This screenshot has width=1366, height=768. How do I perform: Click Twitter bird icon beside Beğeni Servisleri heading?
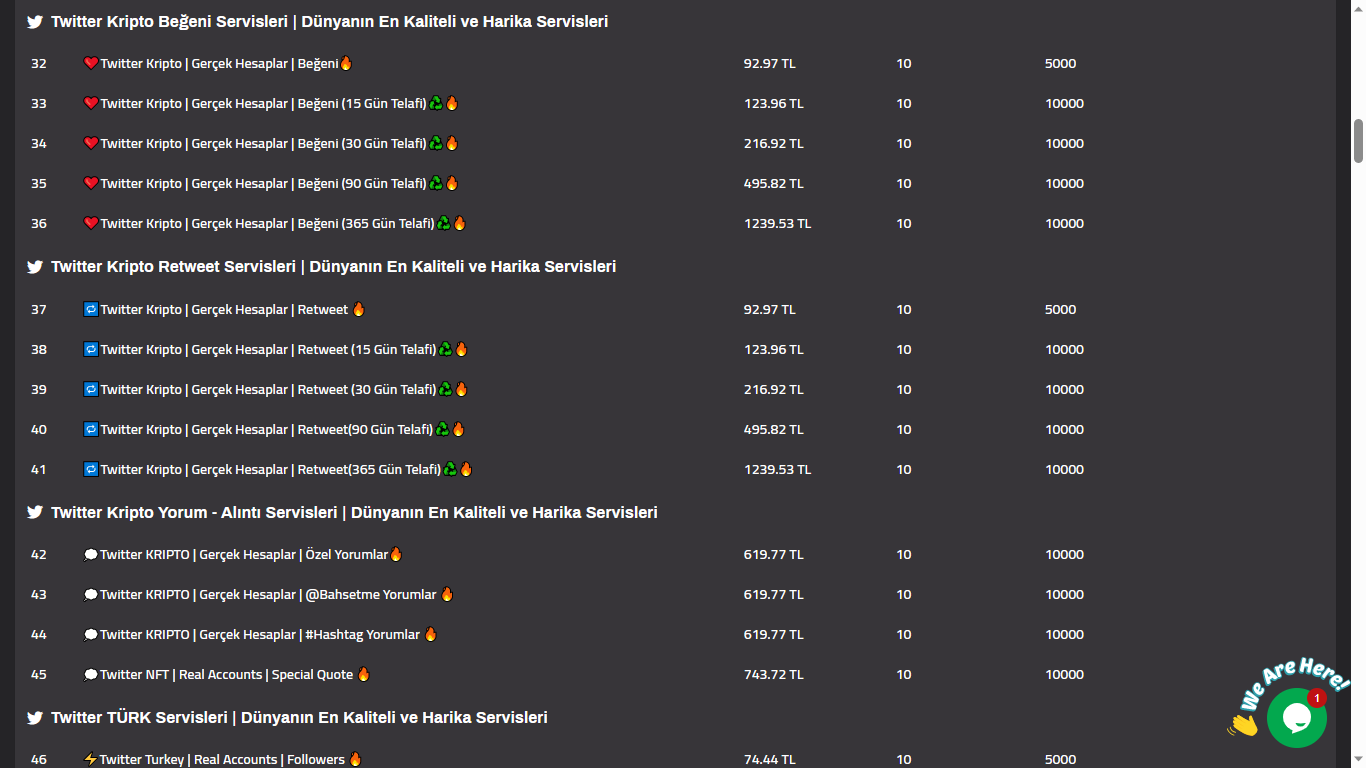click(x=35, y=21)
